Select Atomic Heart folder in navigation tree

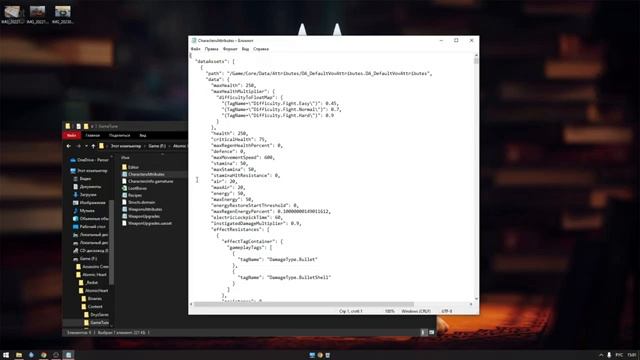tap(91, 275)
